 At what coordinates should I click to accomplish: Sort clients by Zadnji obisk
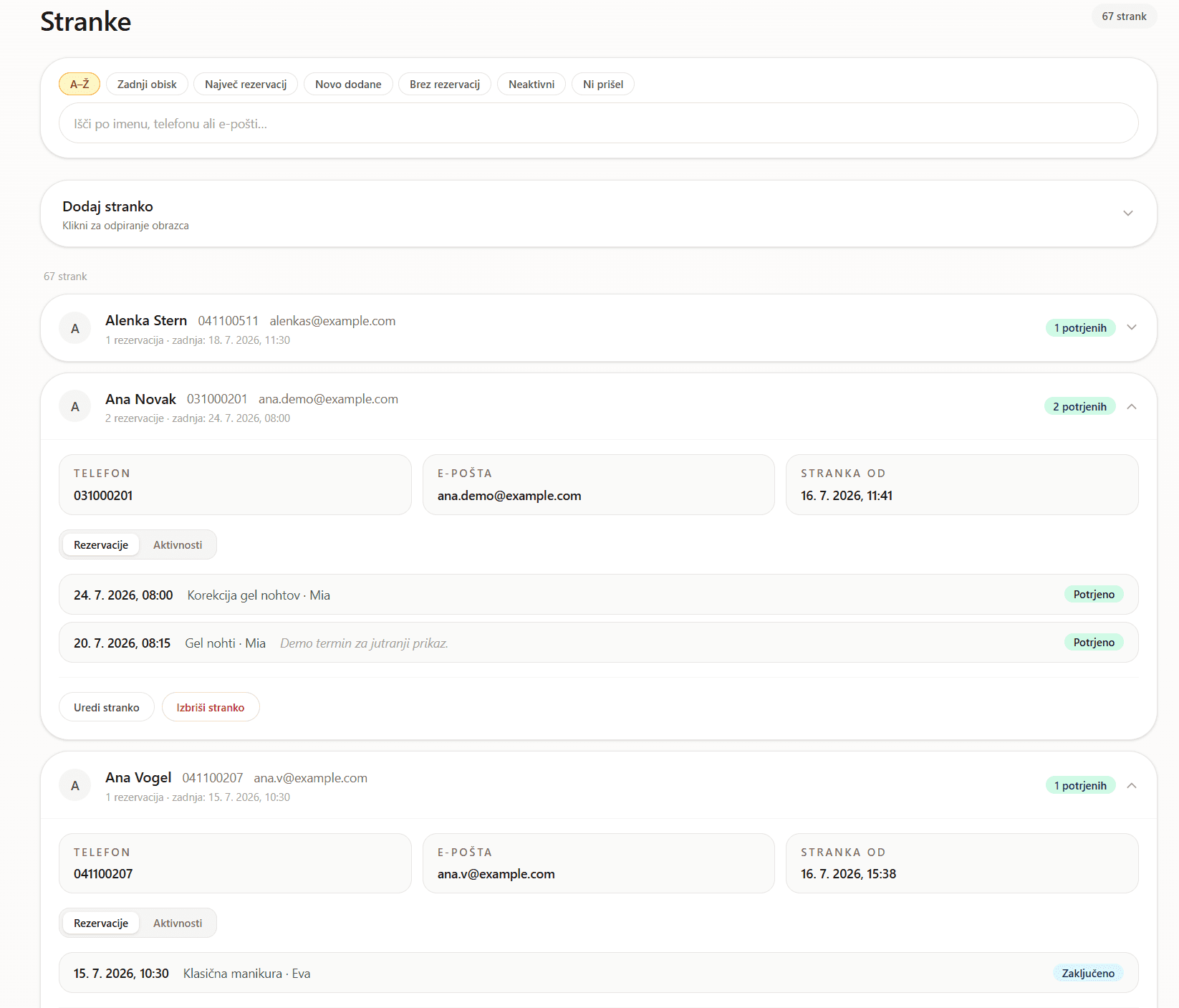[147, 84]
